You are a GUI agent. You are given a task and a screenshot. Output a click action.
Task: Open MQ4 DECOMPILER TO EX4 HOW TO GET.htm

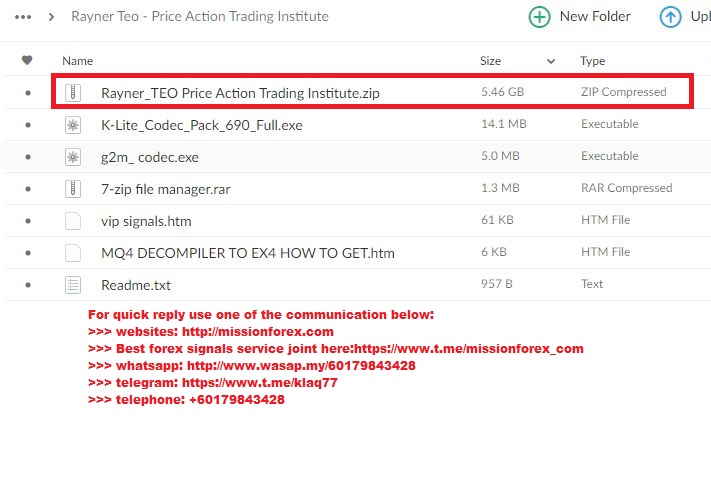pyautogui.click(x=248, y=253)
